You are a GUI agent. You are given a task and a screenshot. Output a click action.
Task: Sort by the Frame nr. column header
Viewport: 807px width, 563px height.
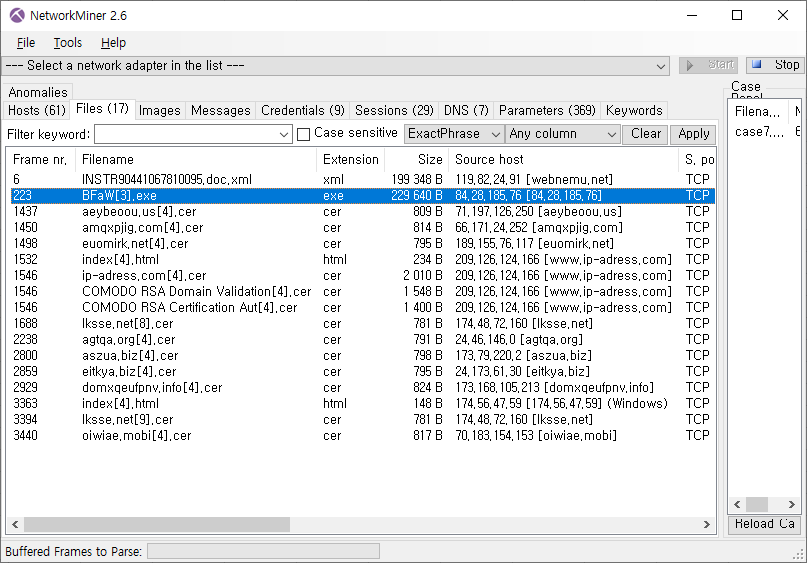(x=40, y=160)
